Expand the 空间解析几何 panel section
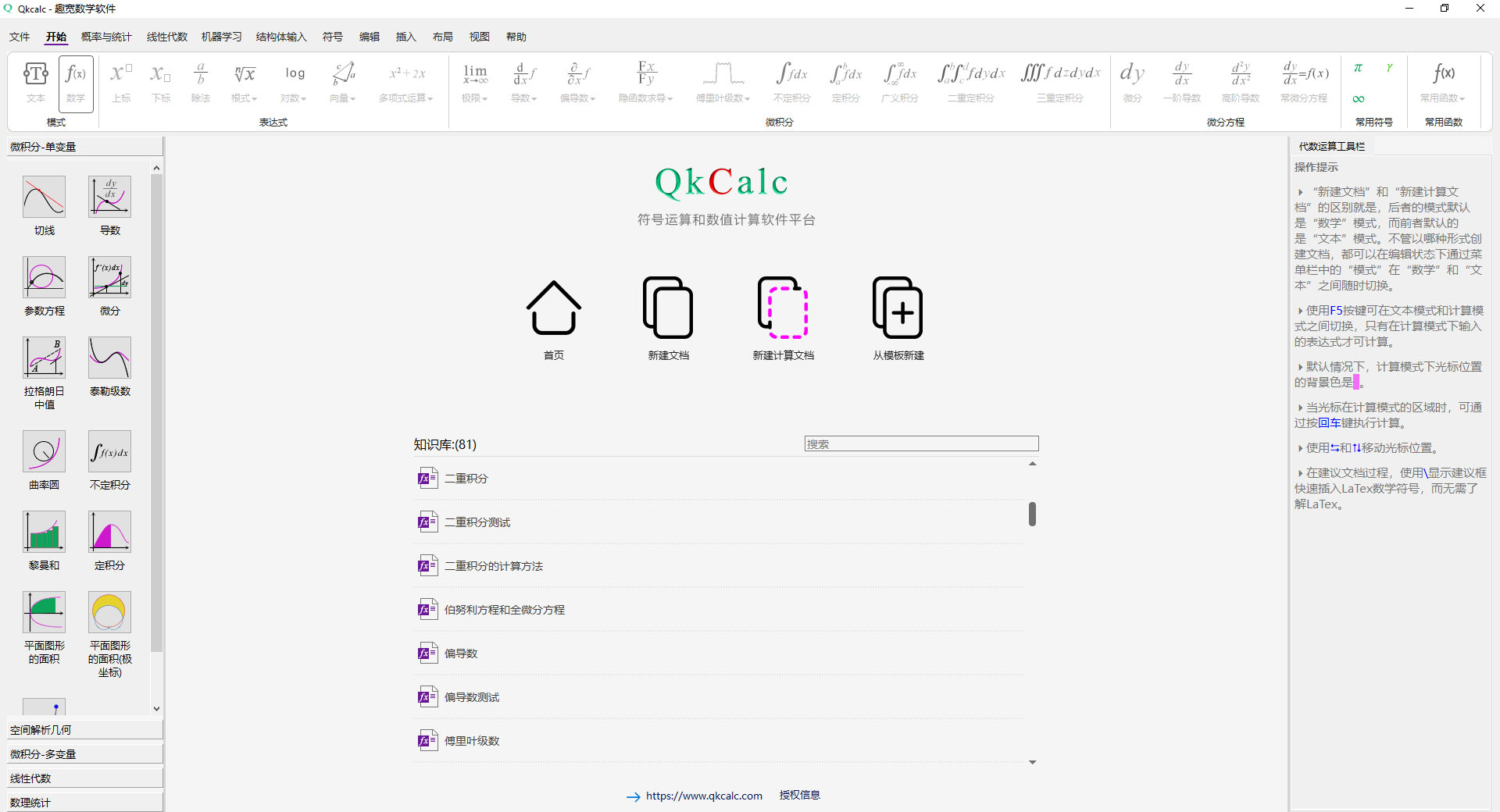This screenshot has width=1500, height=812. 84,730
